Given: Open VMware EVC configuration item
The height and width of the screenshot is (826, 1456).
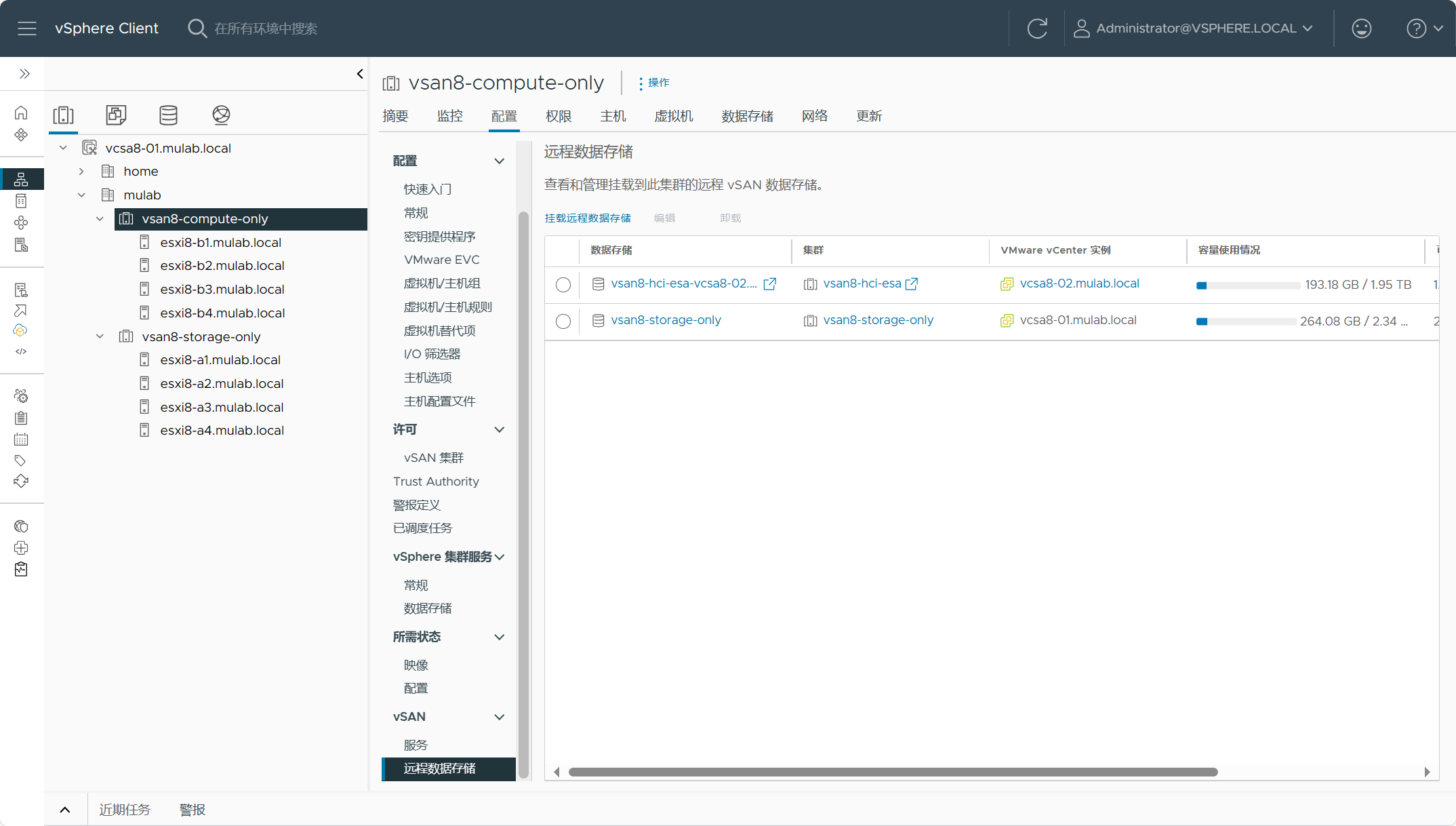Looking at the screenshot, I should point(442,260).
